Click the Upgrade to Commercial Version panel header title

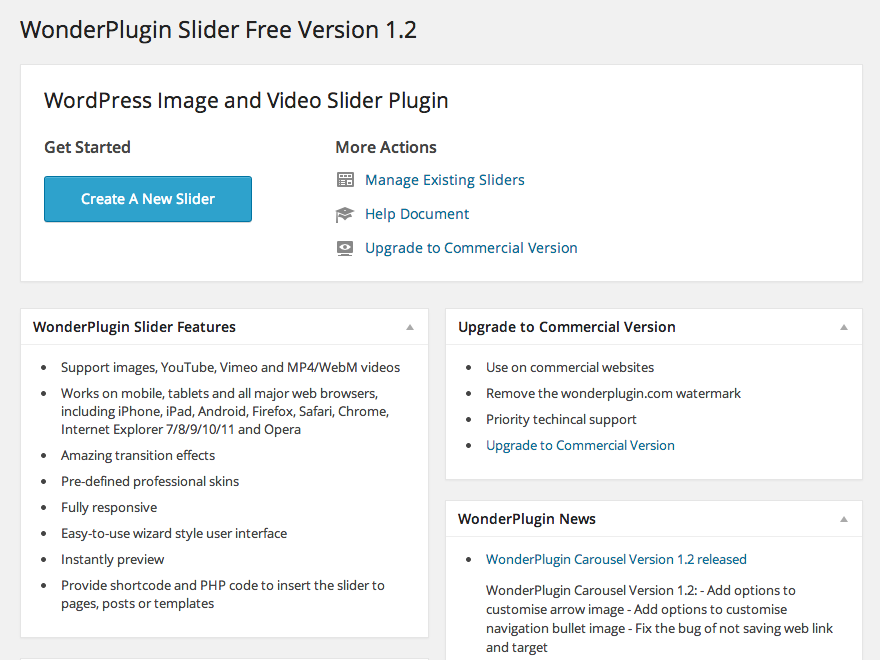click(566, 327)
